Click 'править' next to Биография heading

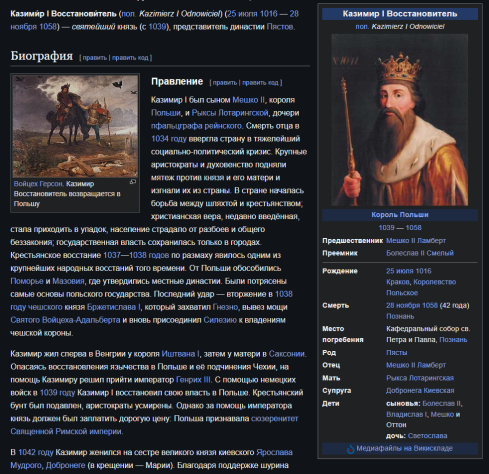click(x=95, y=58)
